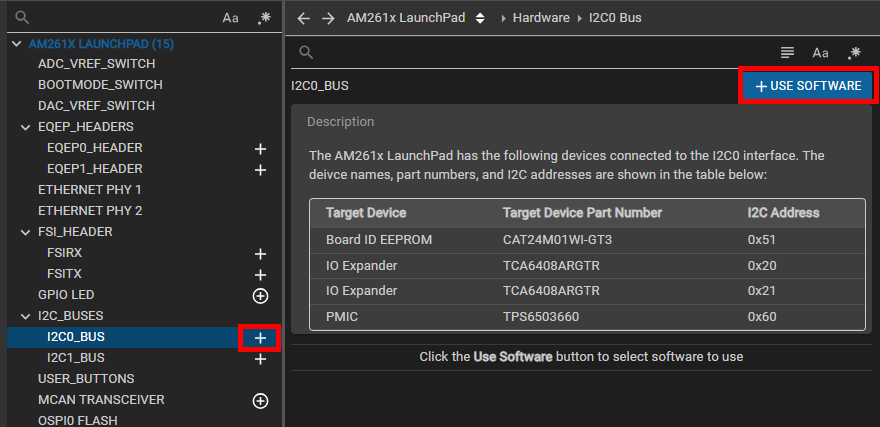Screen dimensions: 880x427
Task: Select the Hardware breadcrumb item
Action: point(541,18)
